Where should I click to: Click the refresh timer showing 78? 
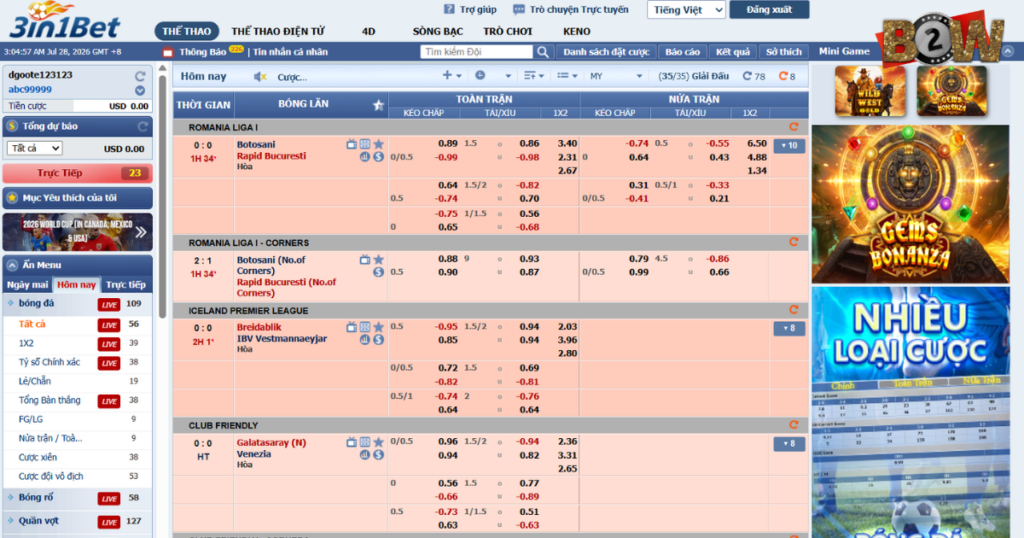(754, 76)
